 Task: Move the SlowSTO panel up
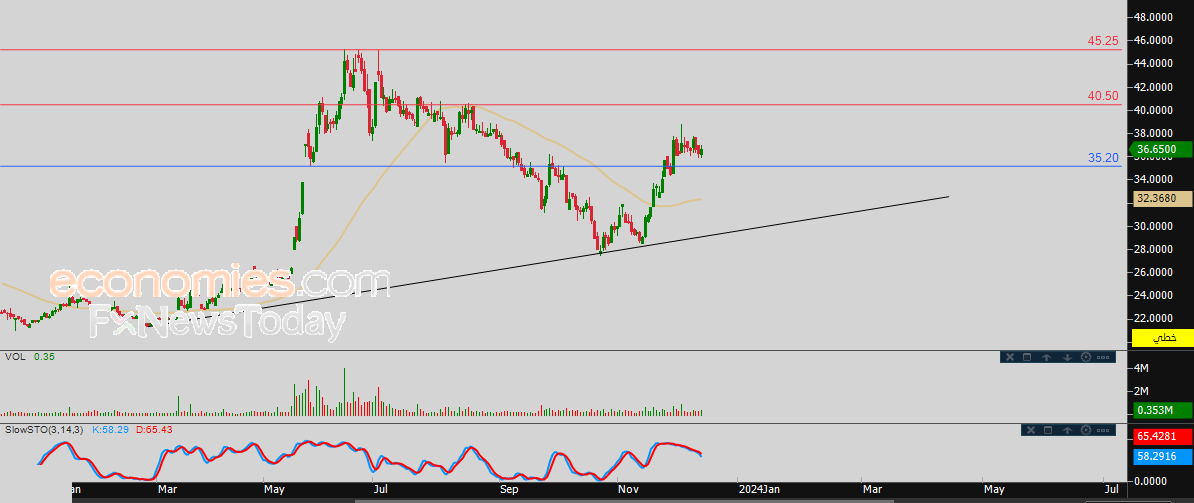(x=1067, y=431)
